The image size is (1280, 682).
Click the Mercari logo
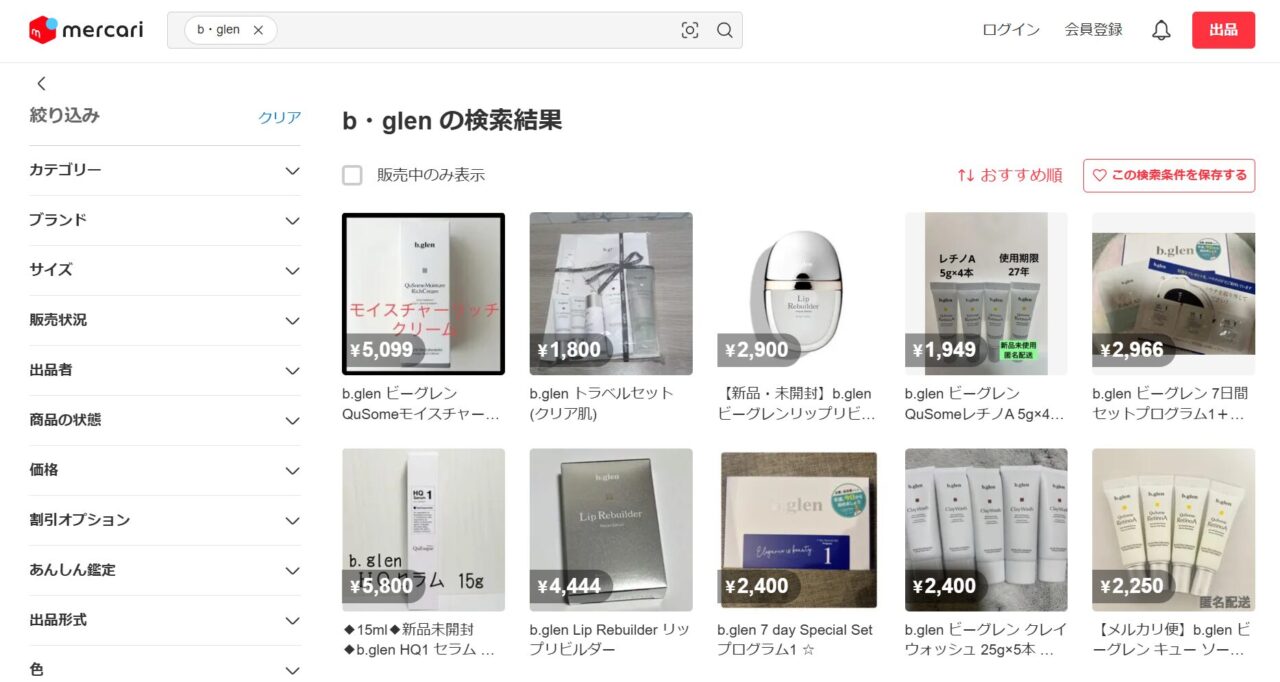point(86,30)
